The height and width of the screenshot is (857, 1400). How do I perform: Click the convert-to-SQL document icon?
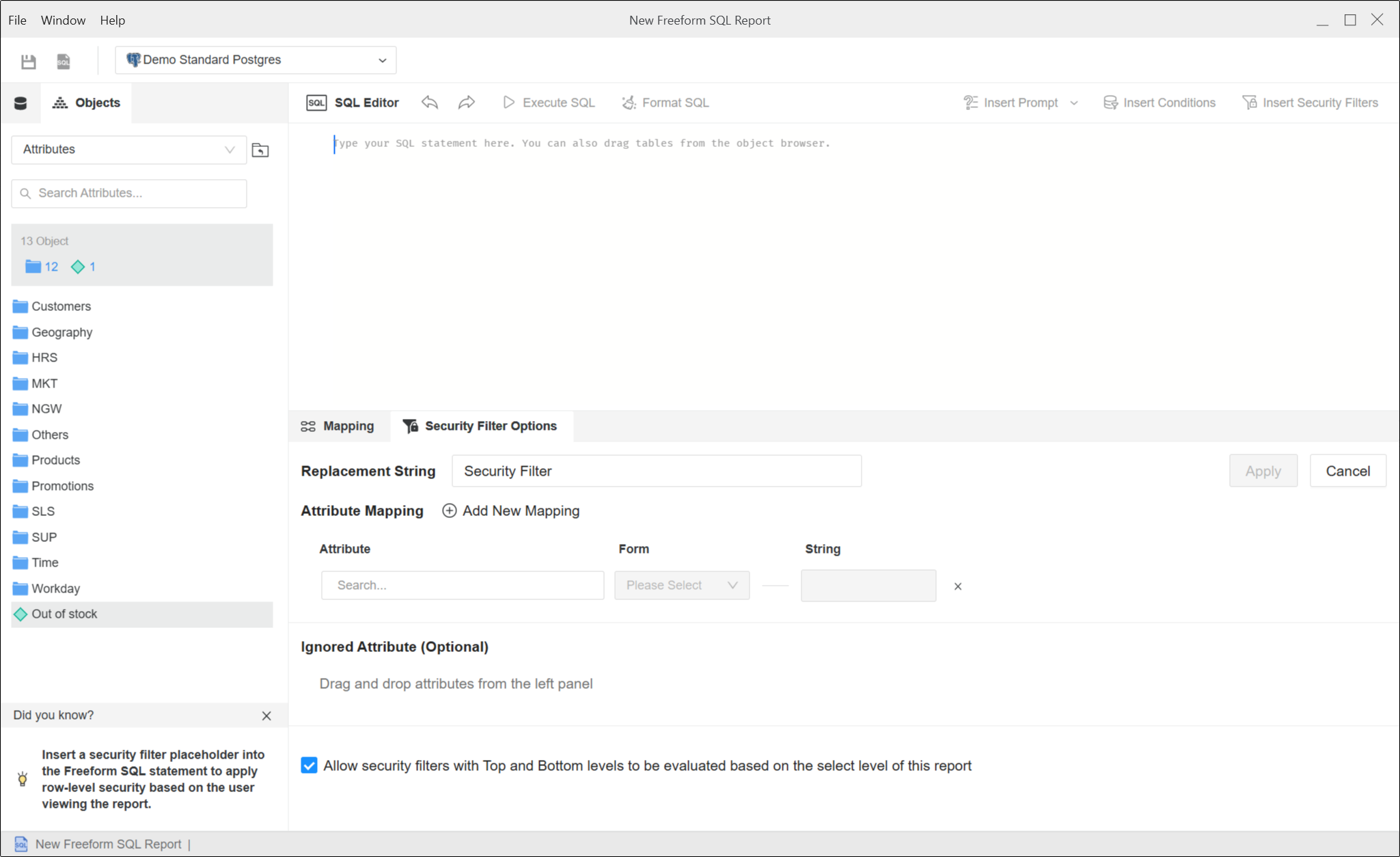tap(64, 62)
